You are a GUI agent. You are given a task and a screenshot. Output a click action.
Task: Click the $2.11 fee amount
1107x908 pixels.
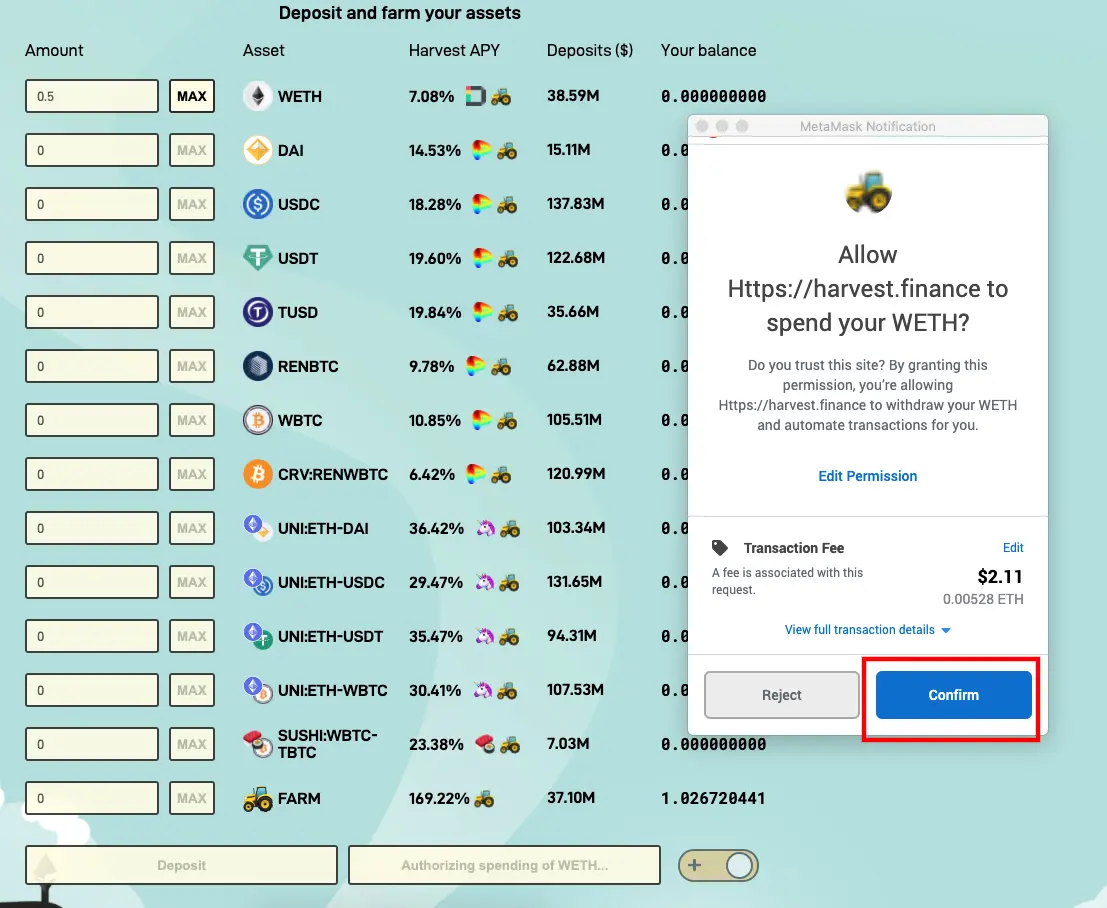click(1000, 577)
